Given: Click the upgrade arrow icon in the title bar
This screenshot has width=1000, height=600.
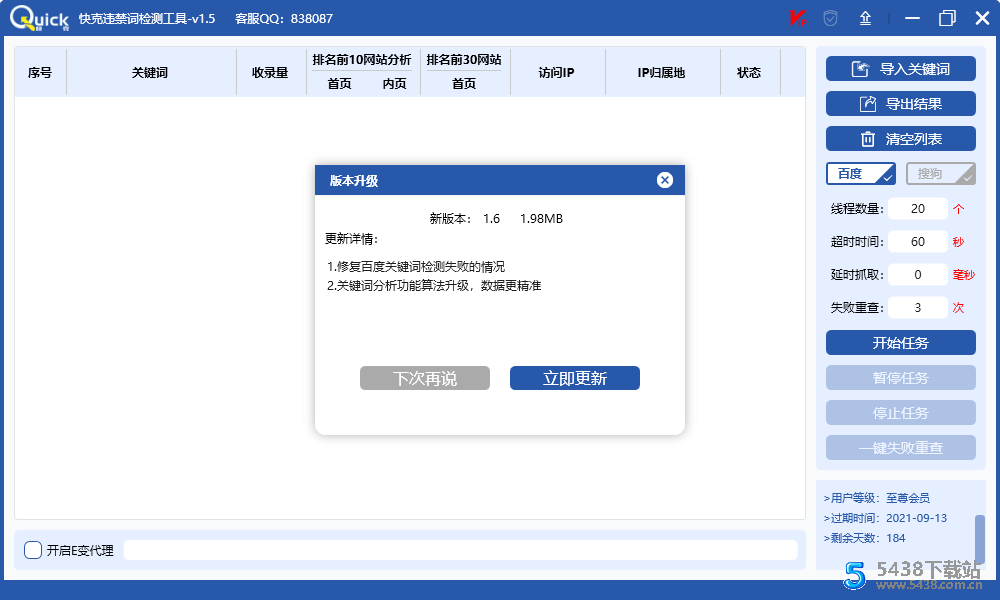Looking at the screenshot, I should 865,17.
